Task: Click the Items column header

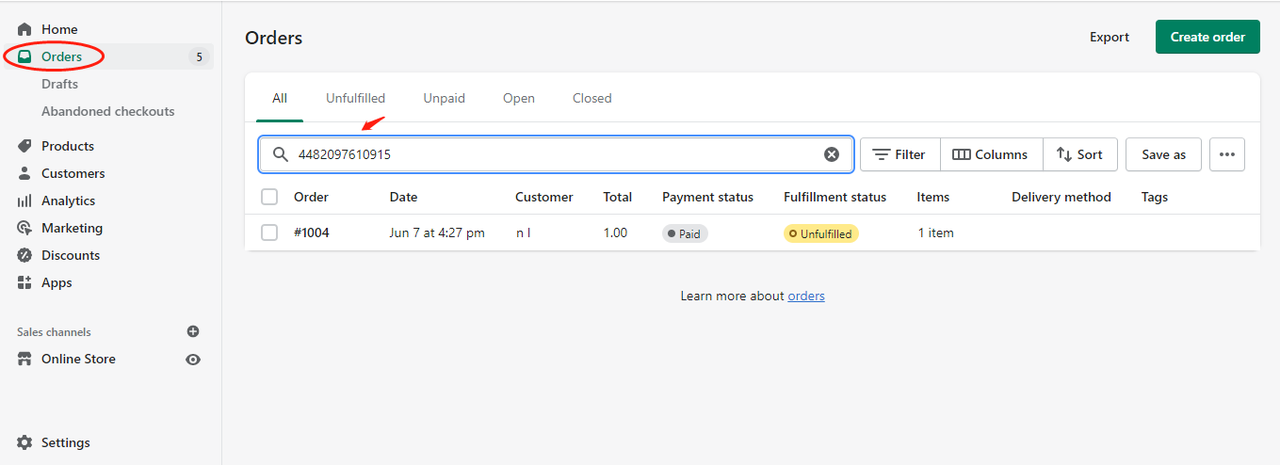Action: (x=933, y=197)
